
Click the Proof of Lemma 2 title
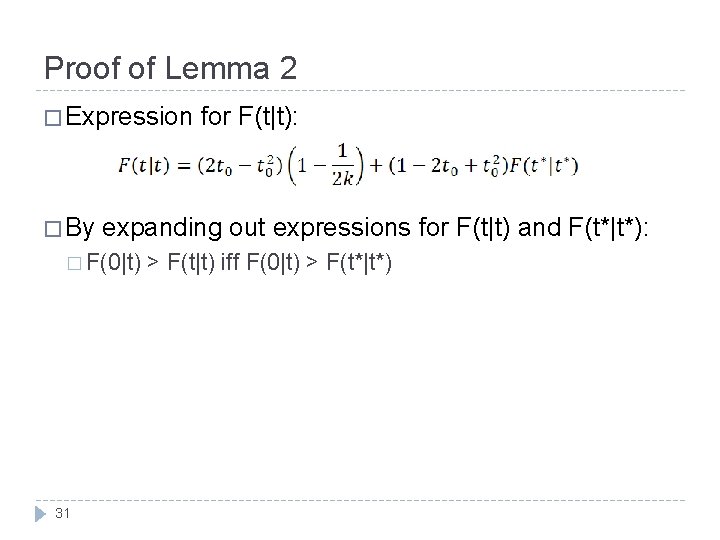[x=170, y=68]
